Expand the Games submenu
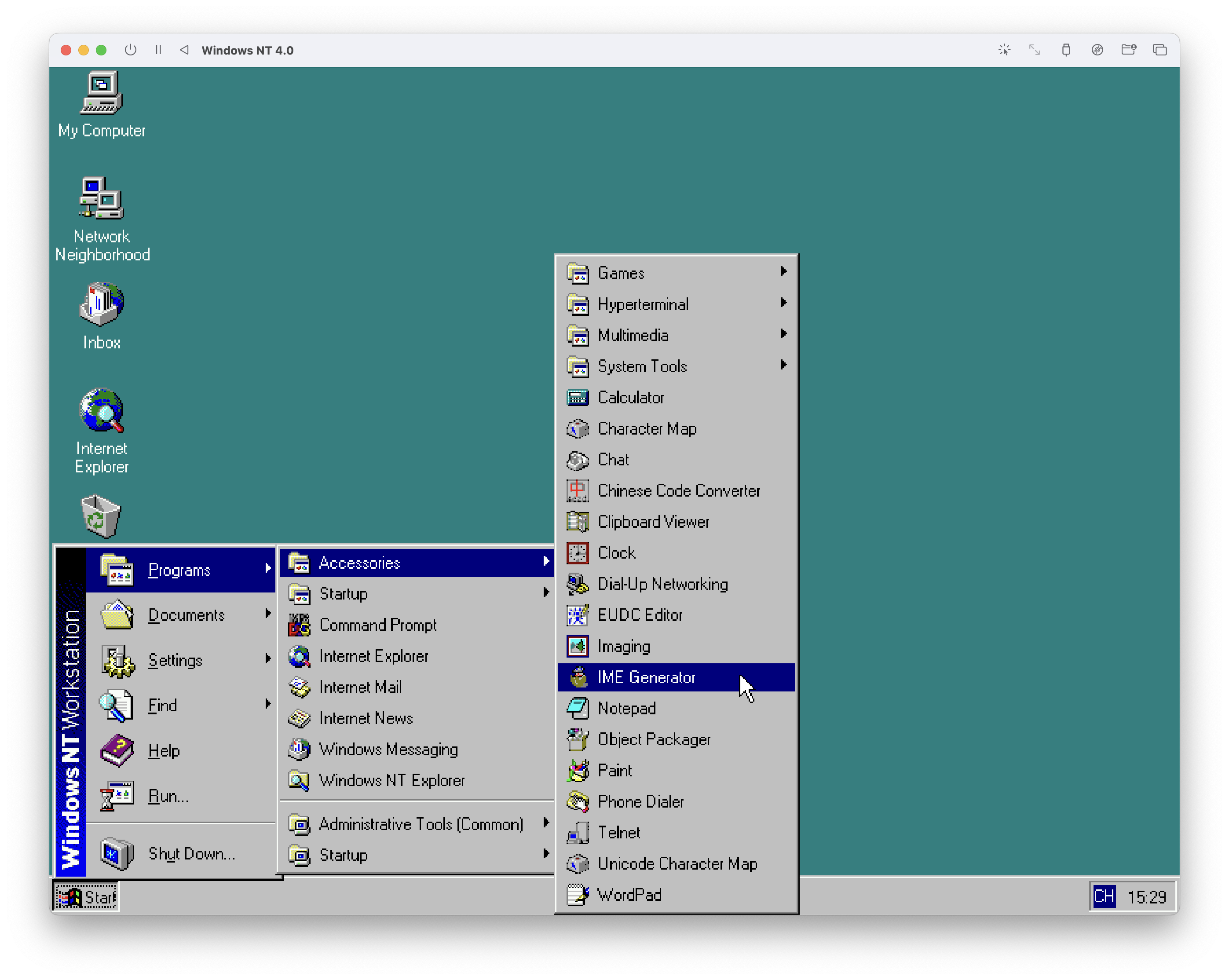 point(621,273)
